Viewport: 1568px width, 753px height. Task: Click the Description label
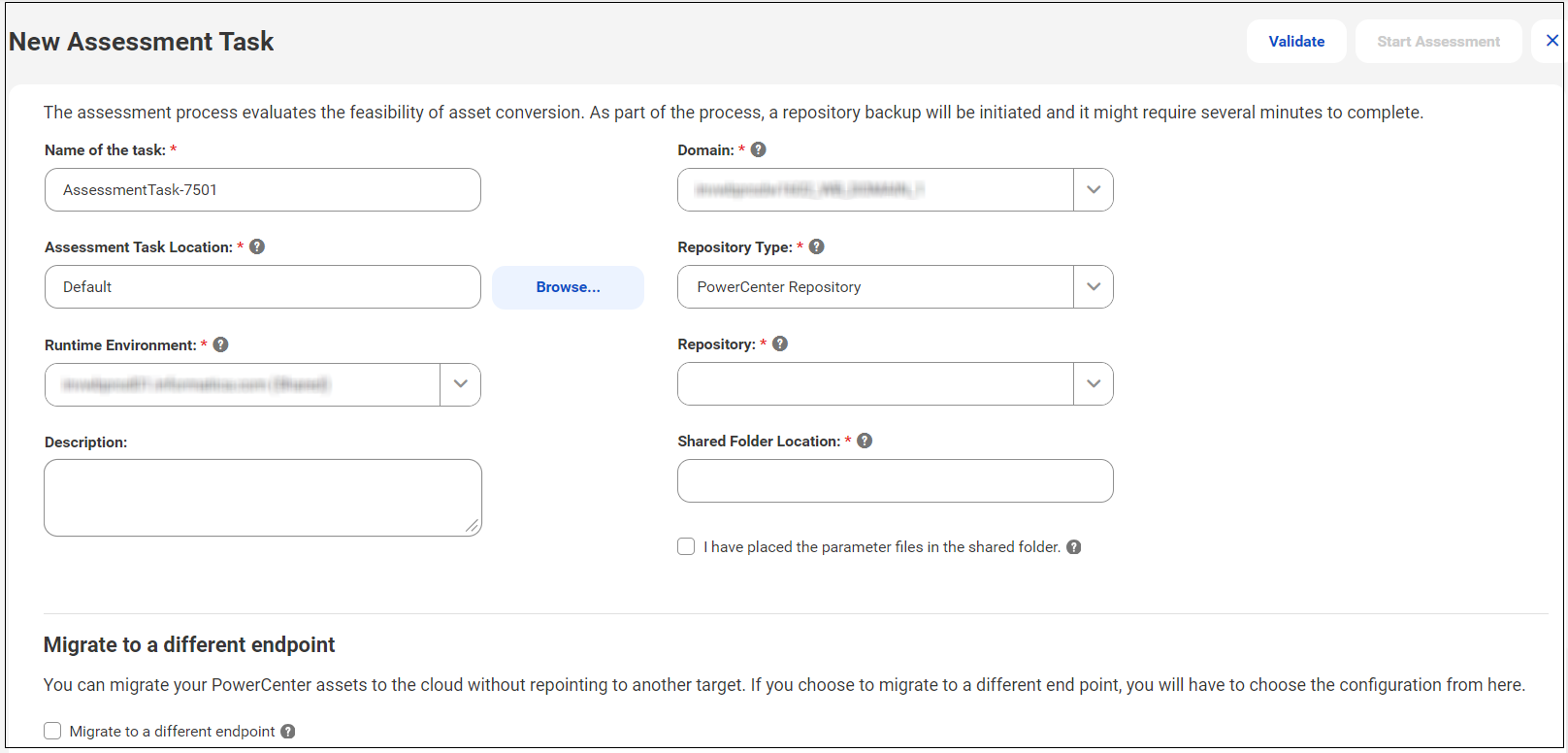click(85, 442)
